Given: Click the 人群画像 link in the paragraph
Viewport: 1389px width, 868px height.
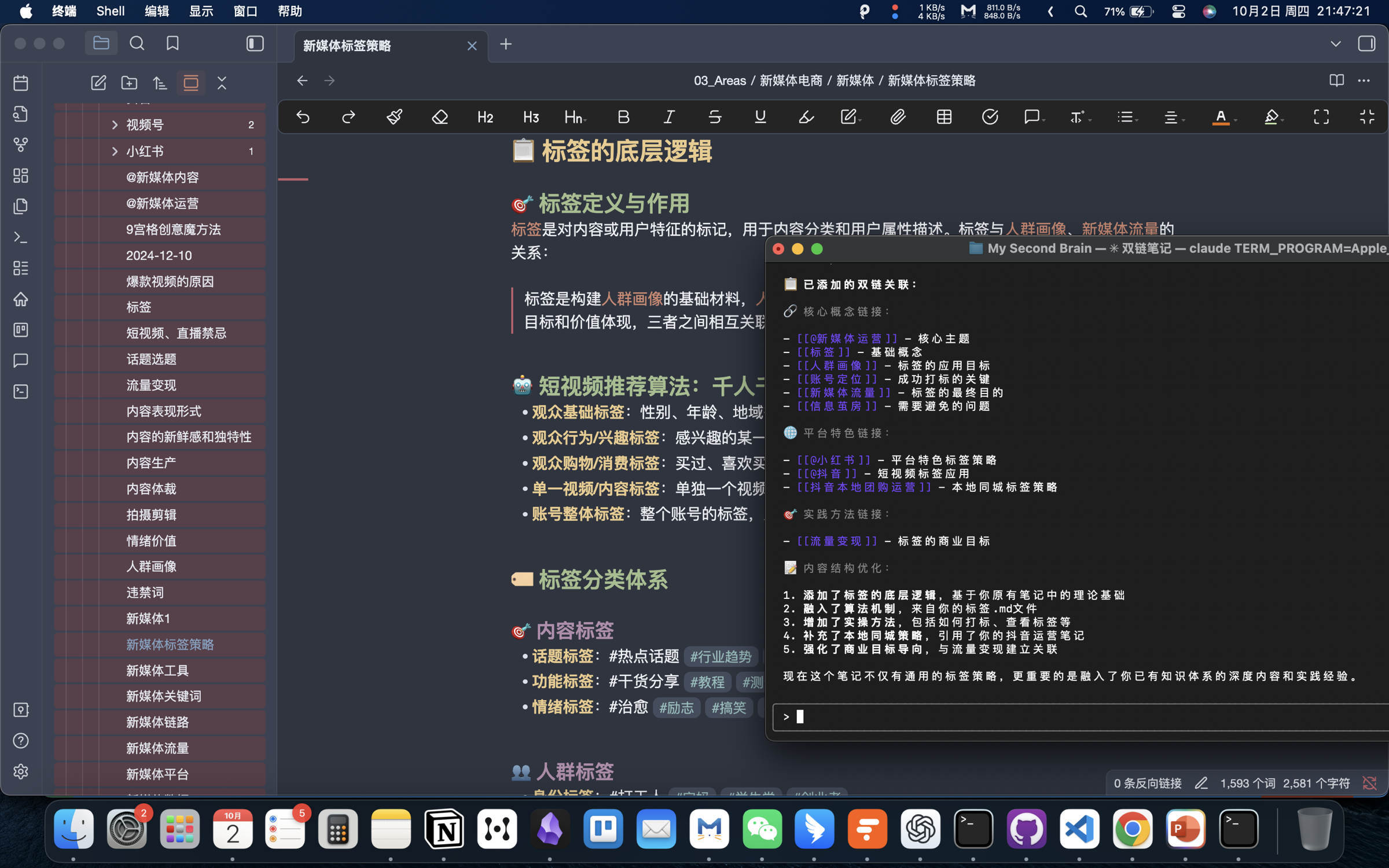Looking at the screenshot, I should point(1035,229).
